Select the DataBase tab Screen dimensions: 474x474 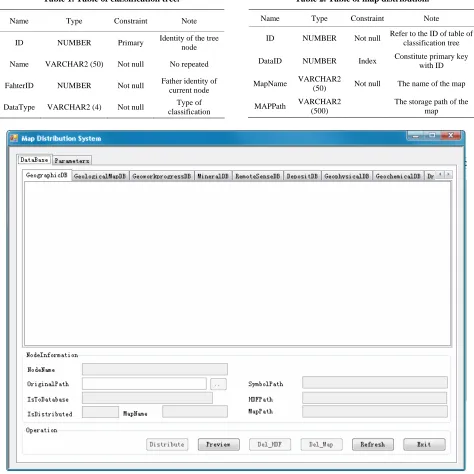(x=34, y=160)
